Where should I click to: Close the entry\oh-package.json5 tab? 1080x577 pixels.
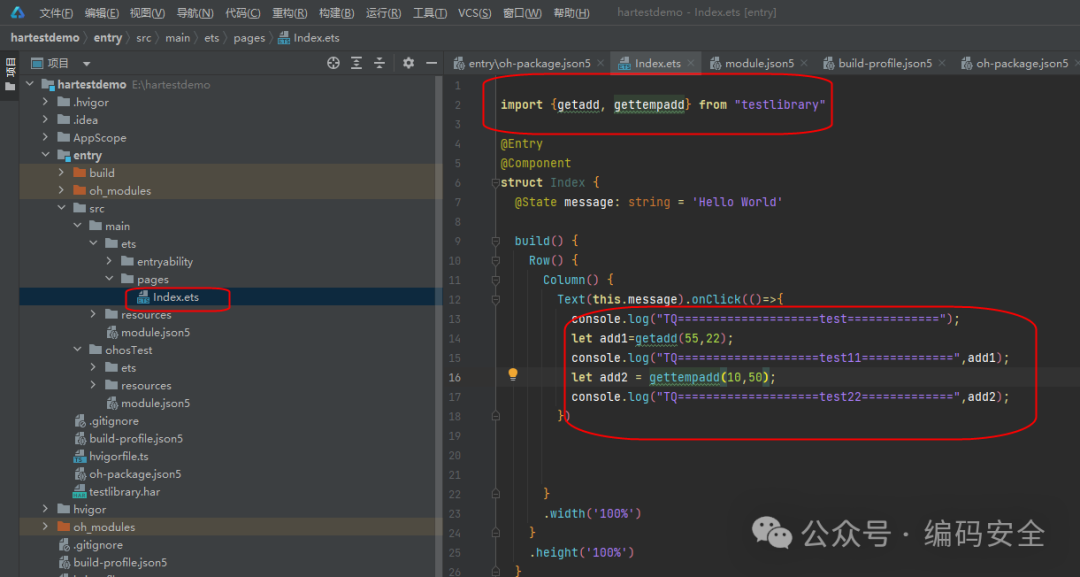[x=601, y=63]
